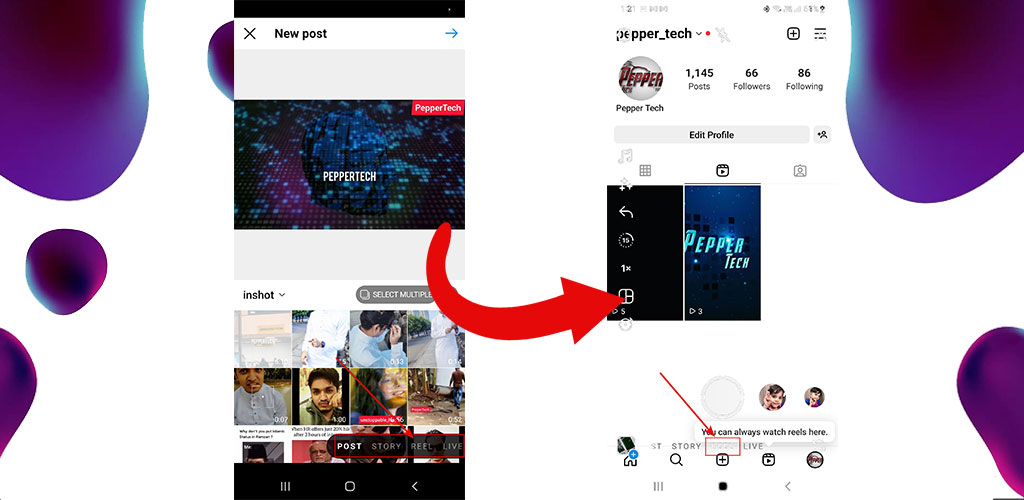Tap the 15-second timer icon

[626, 240]
